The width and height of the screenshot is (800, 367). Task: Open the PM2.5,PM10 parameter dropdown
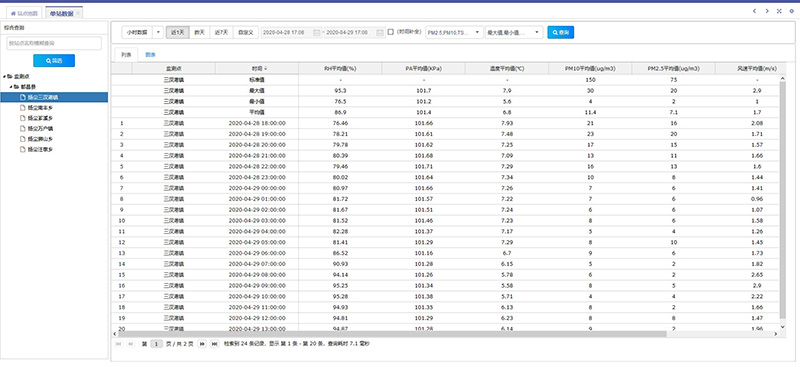click(455, 32)
